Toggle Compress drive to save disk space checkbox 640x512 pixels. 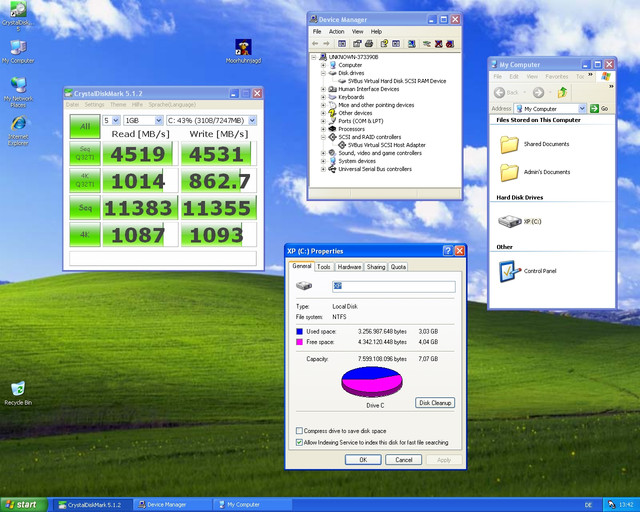point(299,431)
